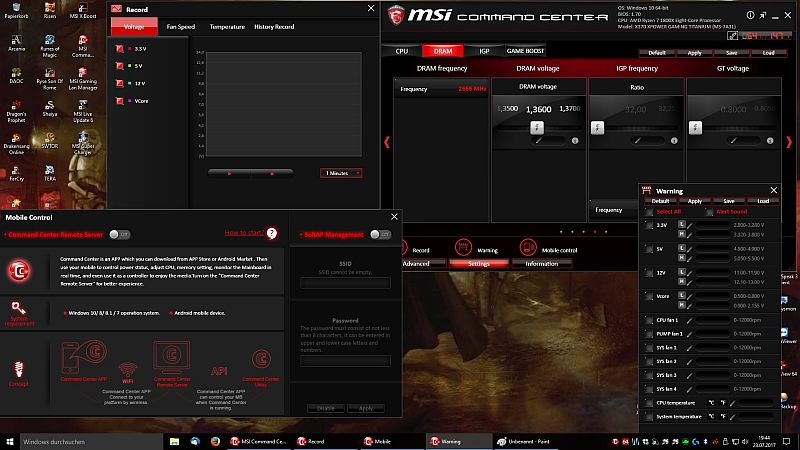Screen dimensions: 800x450
Task: Click the info icon under IGP Ratio slider
Action: pyautogui.click(x=674, y=141)
